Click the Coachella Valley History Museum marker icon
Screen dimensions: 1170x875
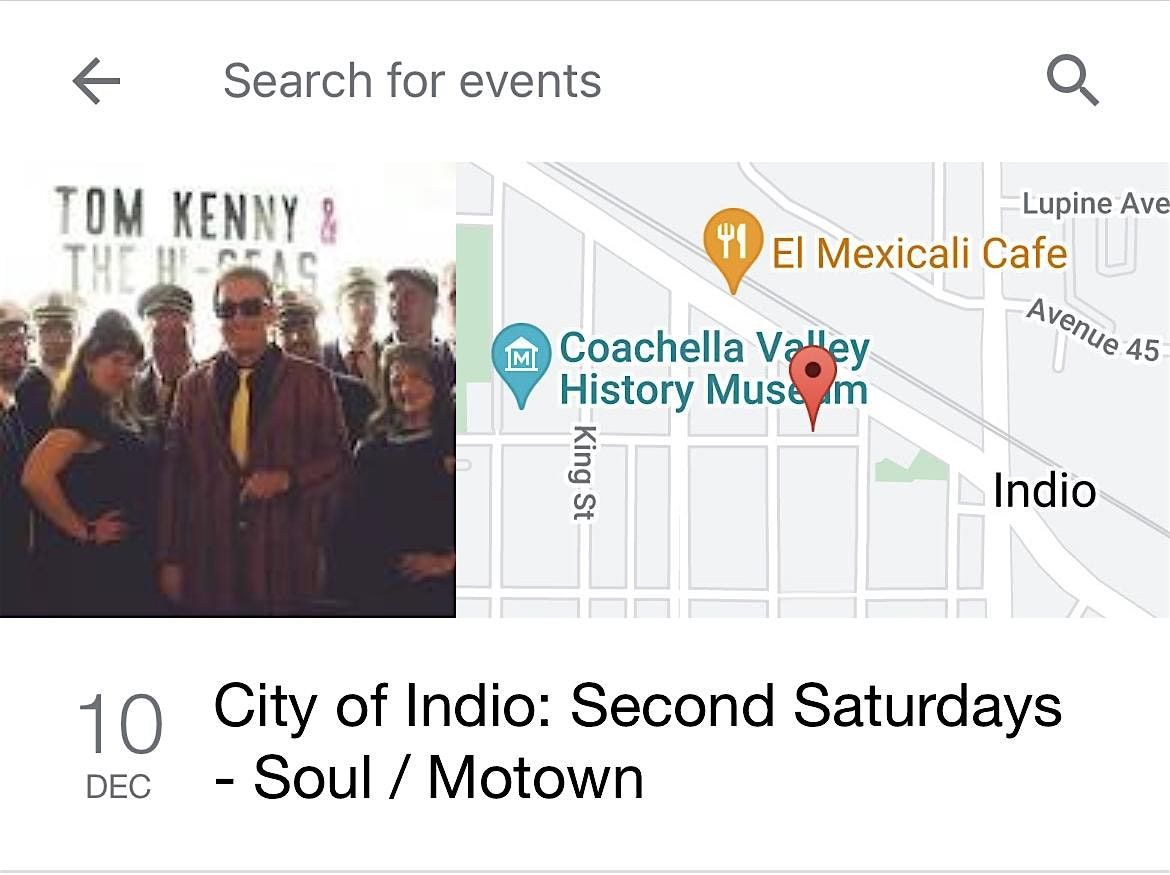pos(521,357)
